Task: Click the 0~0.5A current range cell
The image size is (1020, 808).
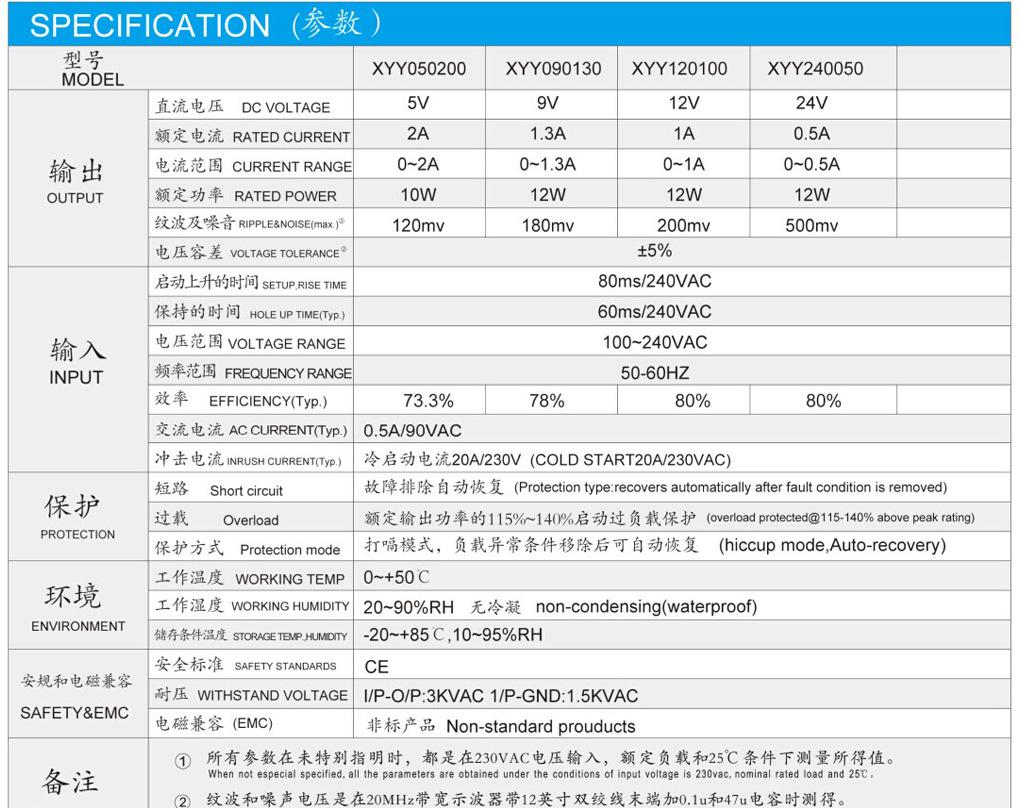Action: [812, 164]
